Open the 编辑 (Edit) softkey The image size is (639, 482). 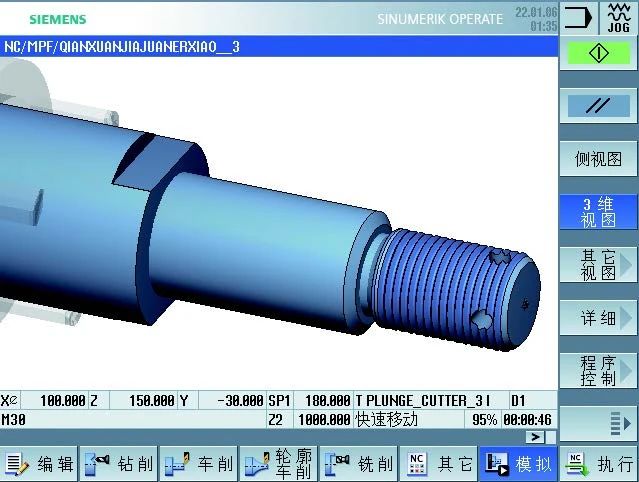coord(40,464)
